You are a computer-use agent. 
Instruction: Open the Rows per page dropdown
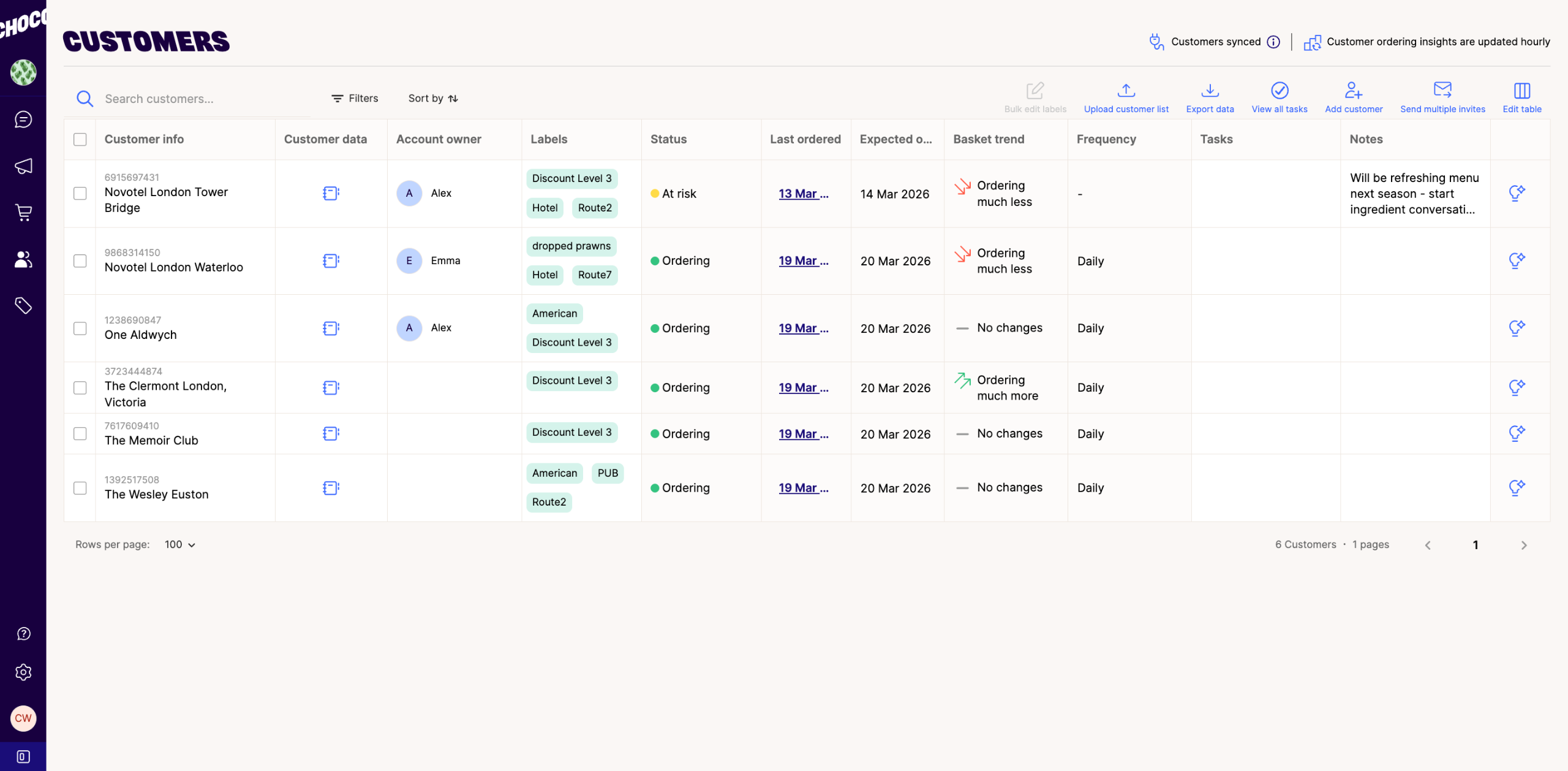(x=180, y=544)
